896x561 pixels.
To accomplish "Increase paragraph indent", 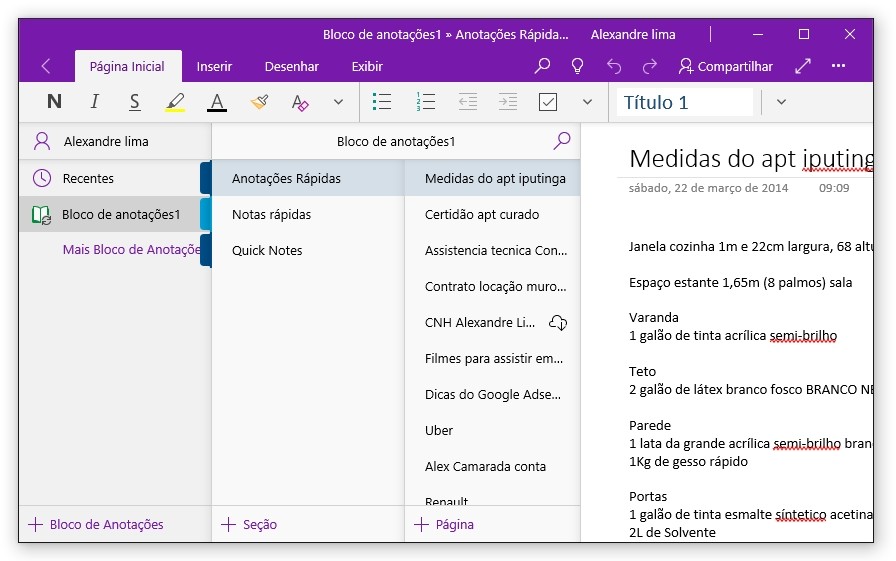I will [508, 102].
